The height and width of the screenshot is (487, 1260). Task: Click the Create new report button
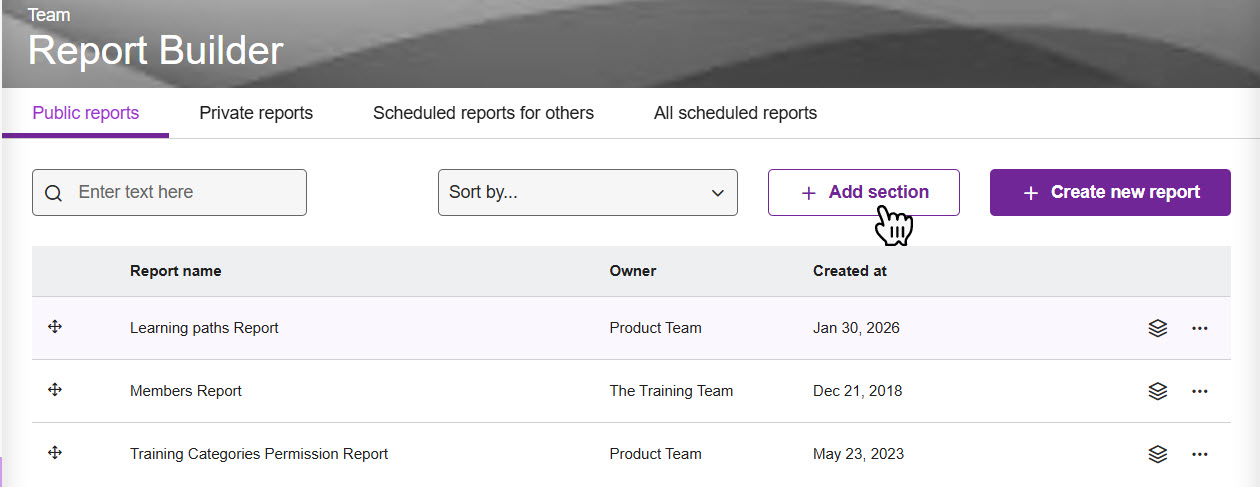point(1110,192)
